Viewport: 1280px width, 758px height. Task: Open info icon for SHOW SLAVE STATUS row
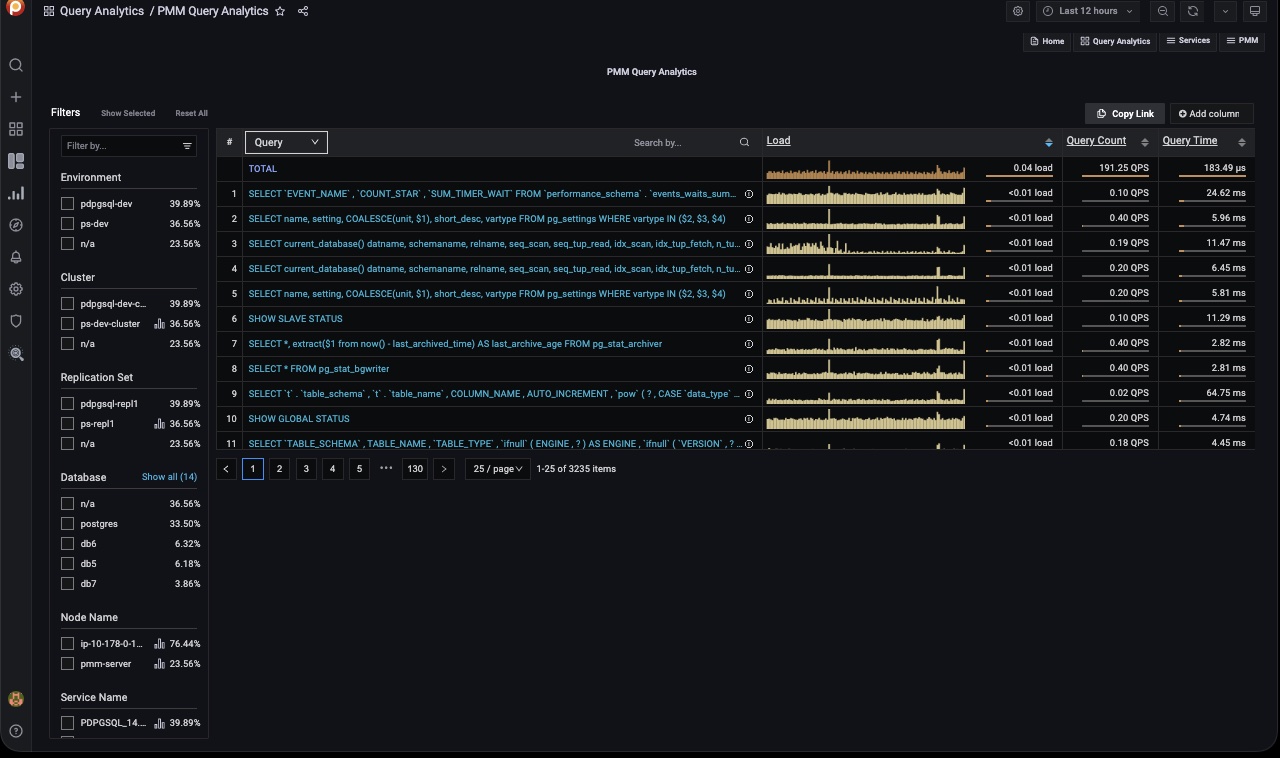(749, 319)
